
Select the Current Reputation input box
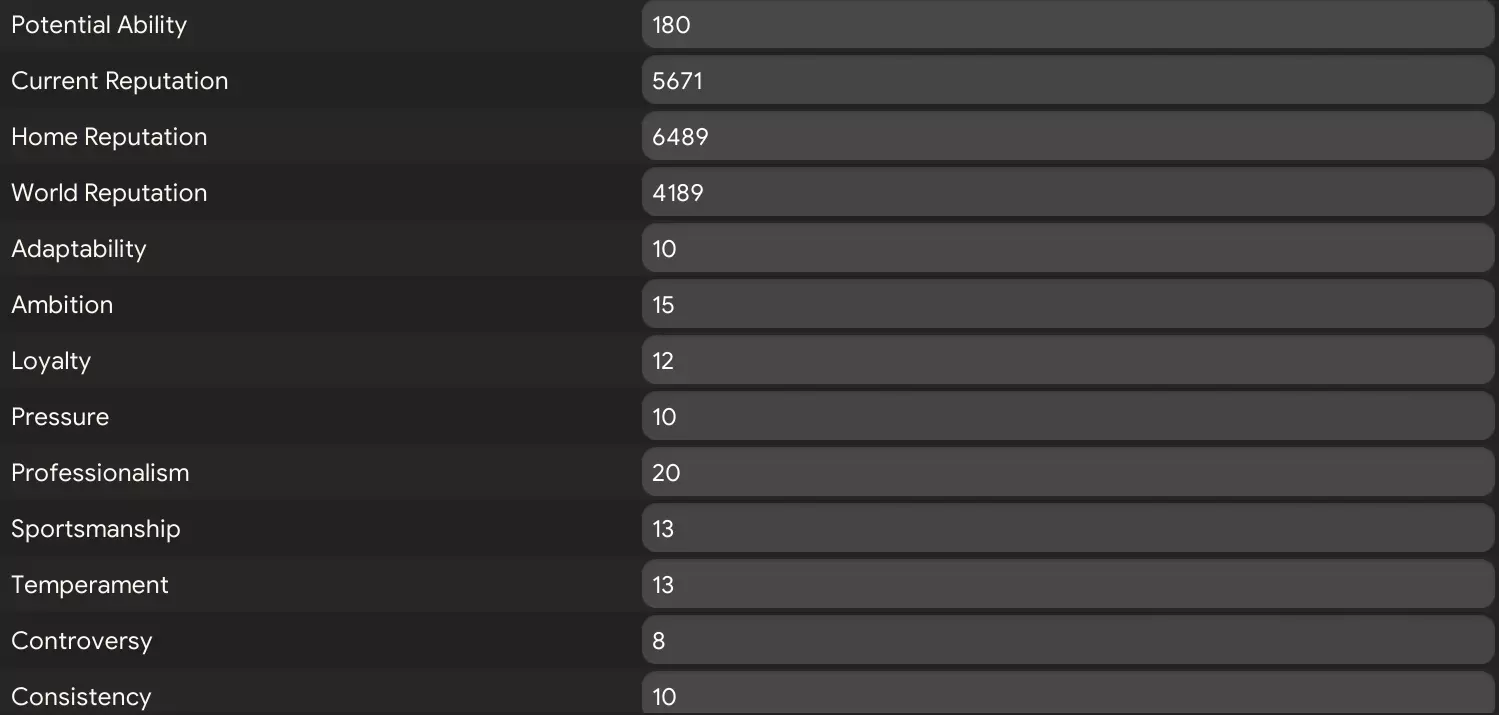point(1067,81)
